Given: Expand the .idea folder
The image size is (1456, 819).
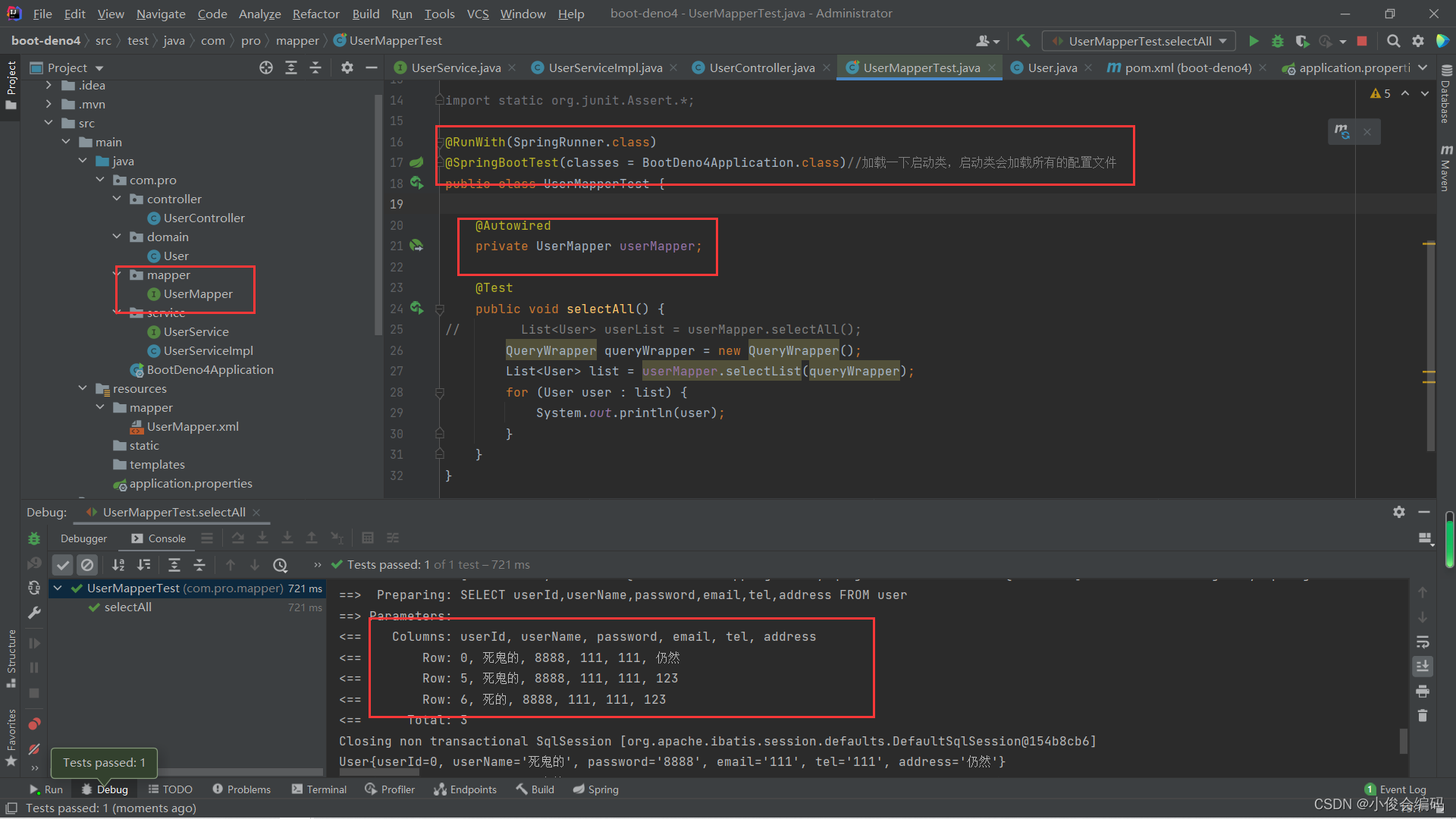Looking at the screenshot, I should click(49, 85).
